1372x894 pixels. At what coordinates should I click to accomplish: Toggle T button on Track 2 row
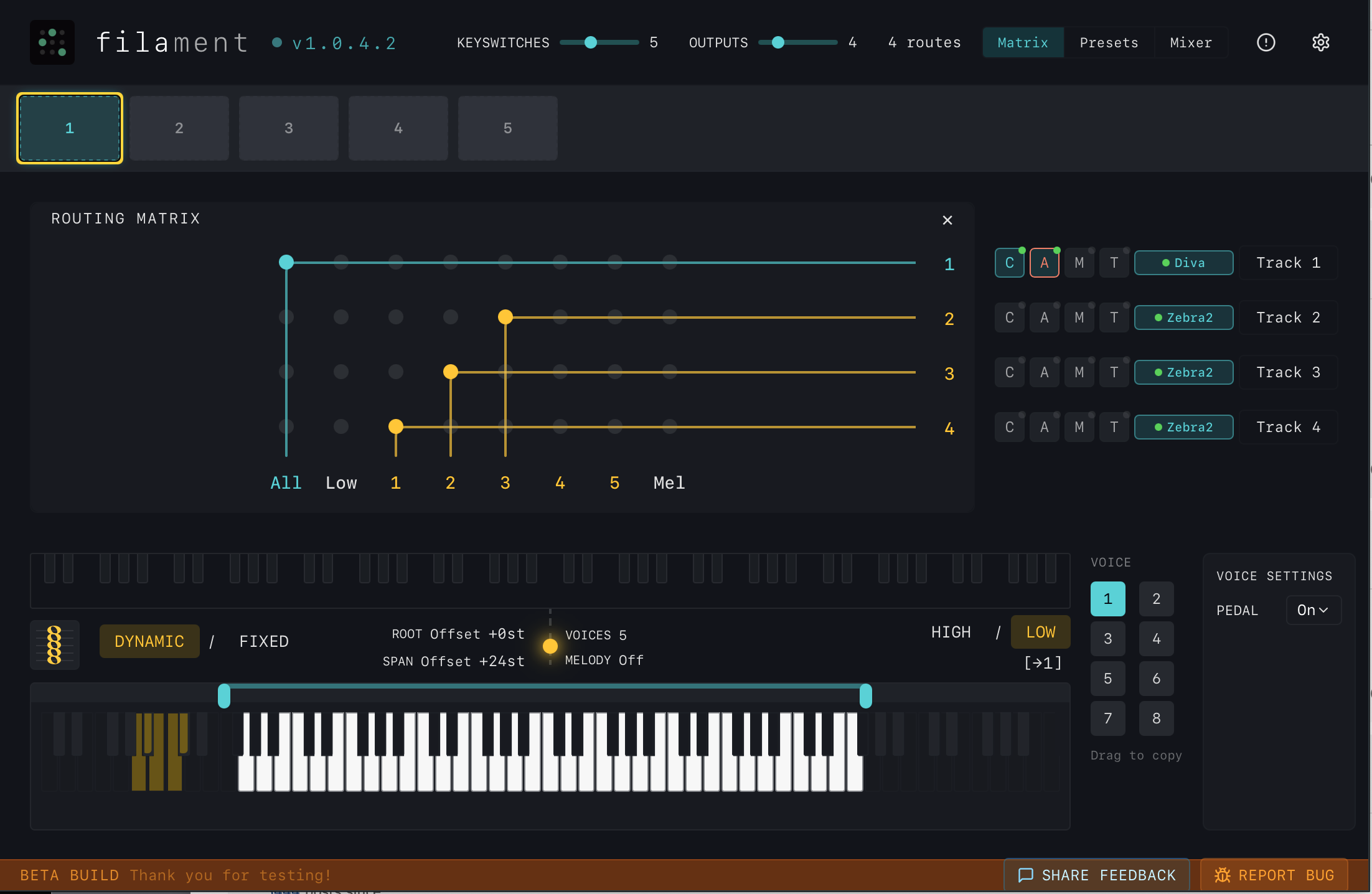(x=1114, y=318)
